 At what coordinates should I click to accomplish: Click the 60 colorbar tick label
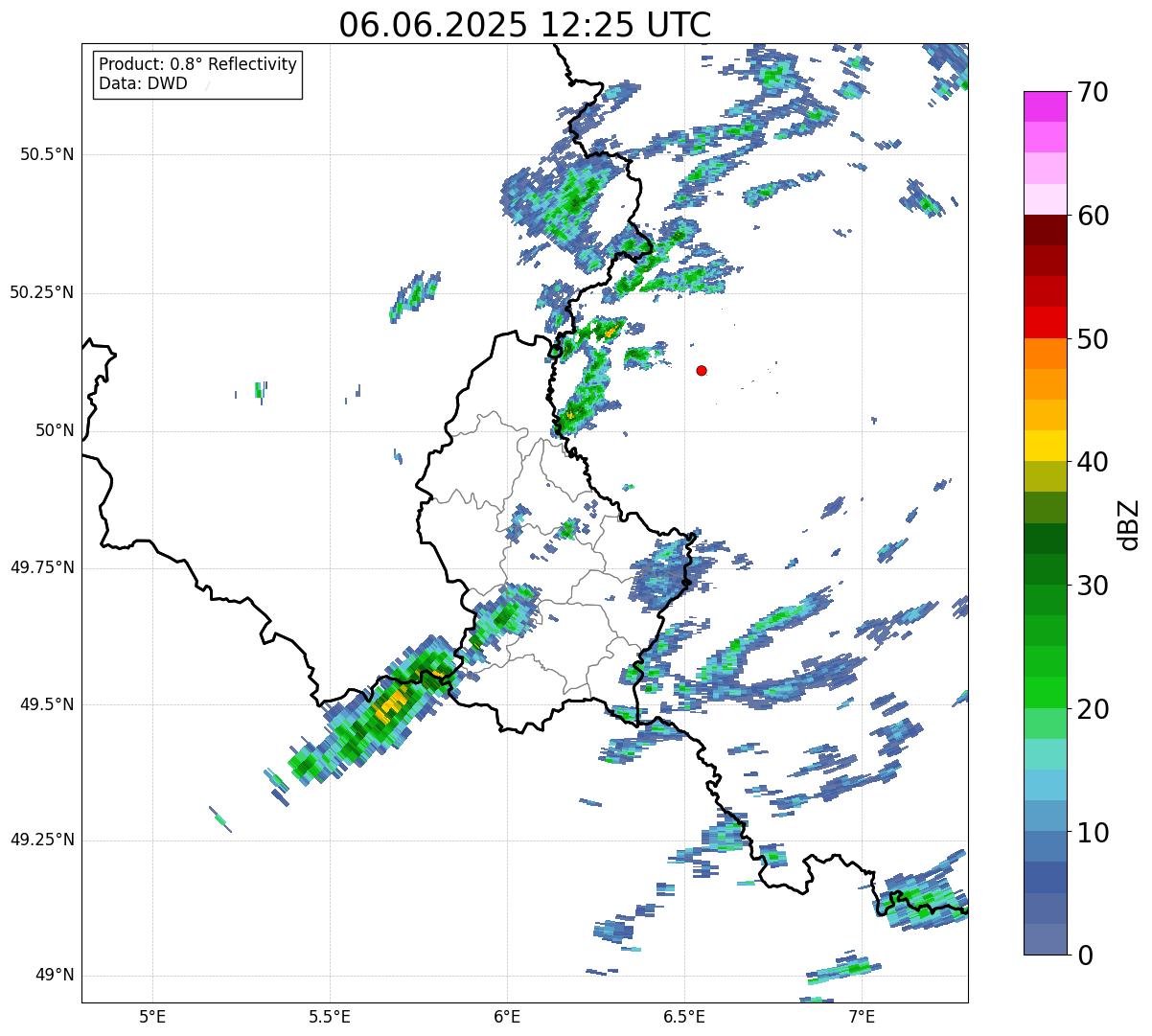[1093, 216]
